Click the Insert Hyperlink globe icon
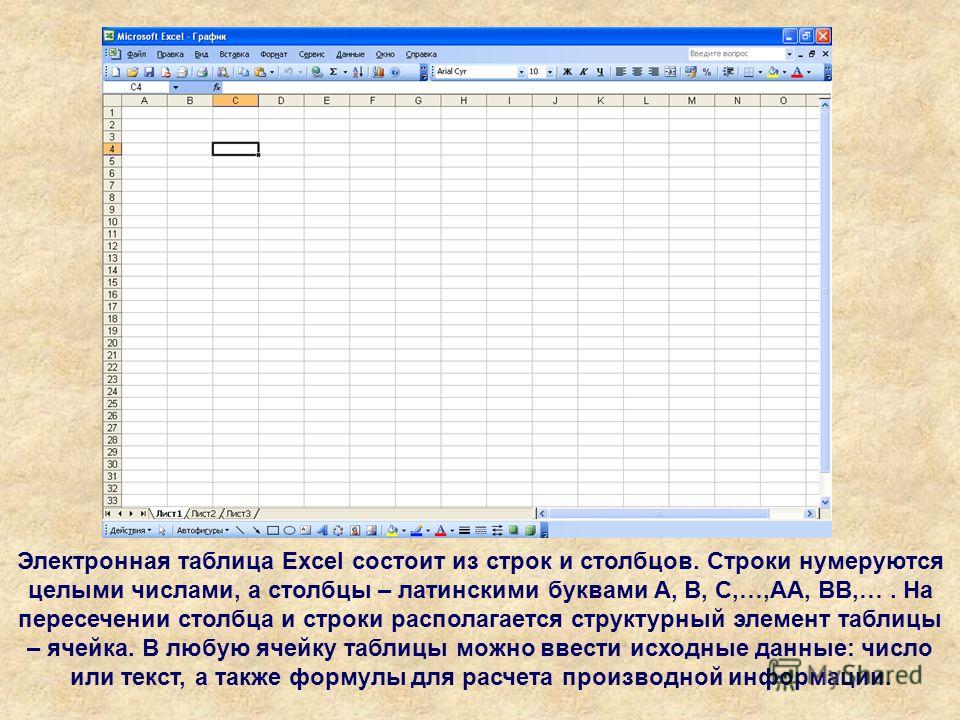Screen dimensions: 960x720 pyautogui.click(x=316, y=72)
